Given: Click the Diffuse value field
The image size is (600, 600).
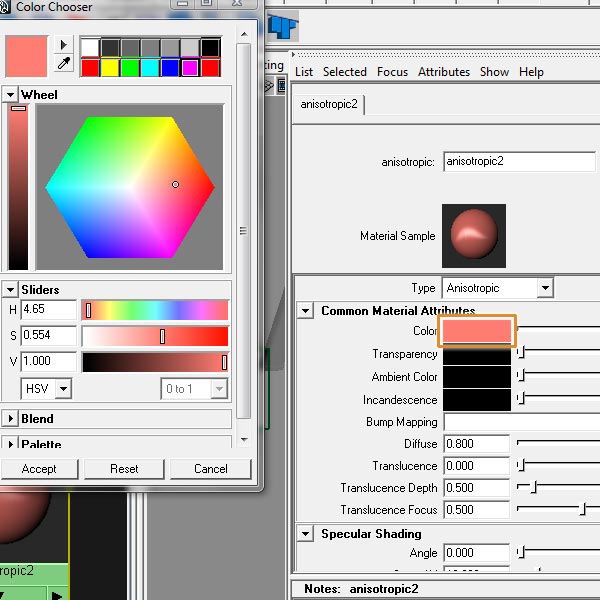Looking at the screenshot, I should coord(477,444).
